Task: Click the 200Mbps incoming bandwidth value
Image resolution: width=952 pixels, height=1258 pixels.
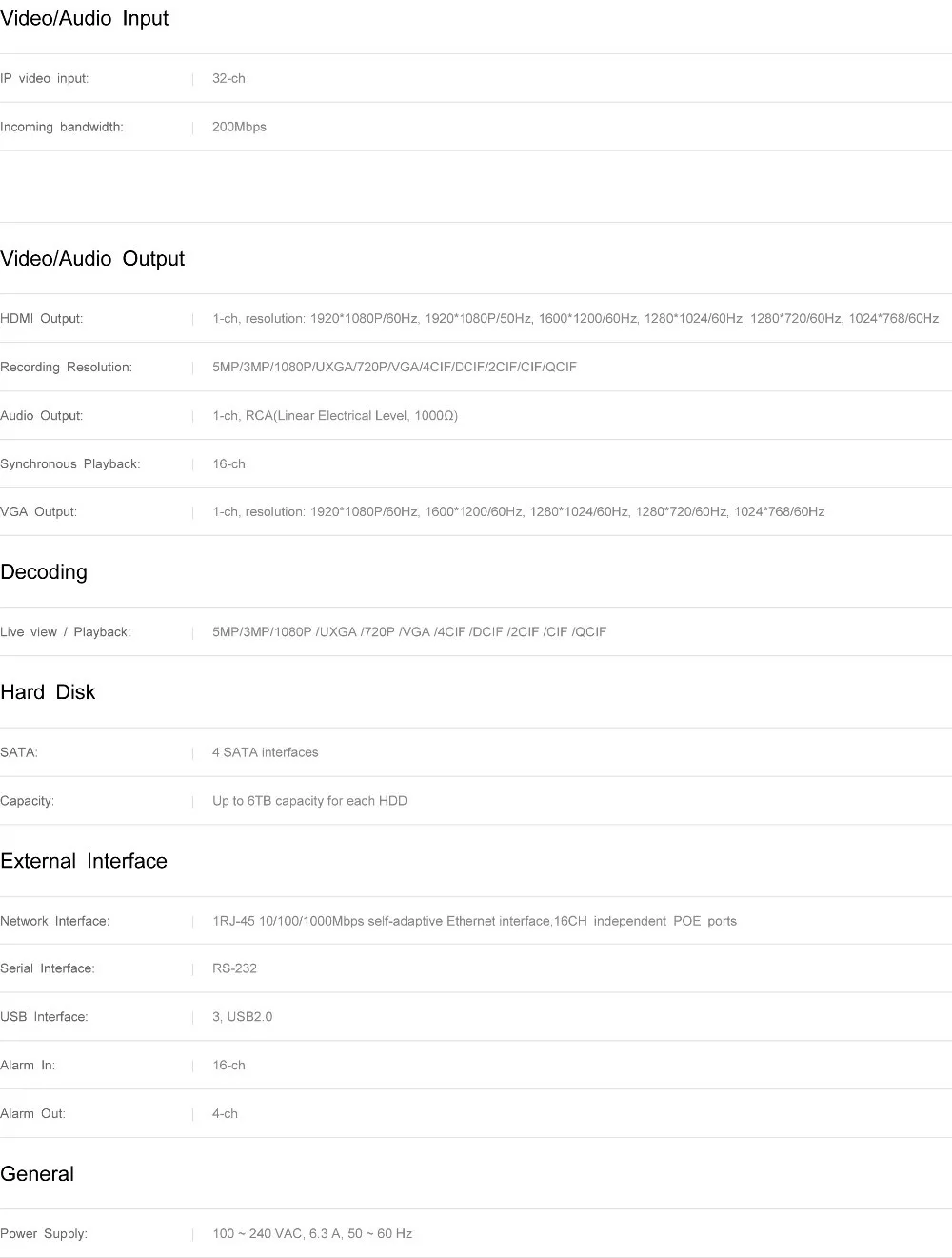Action: [x=239, y=128]
